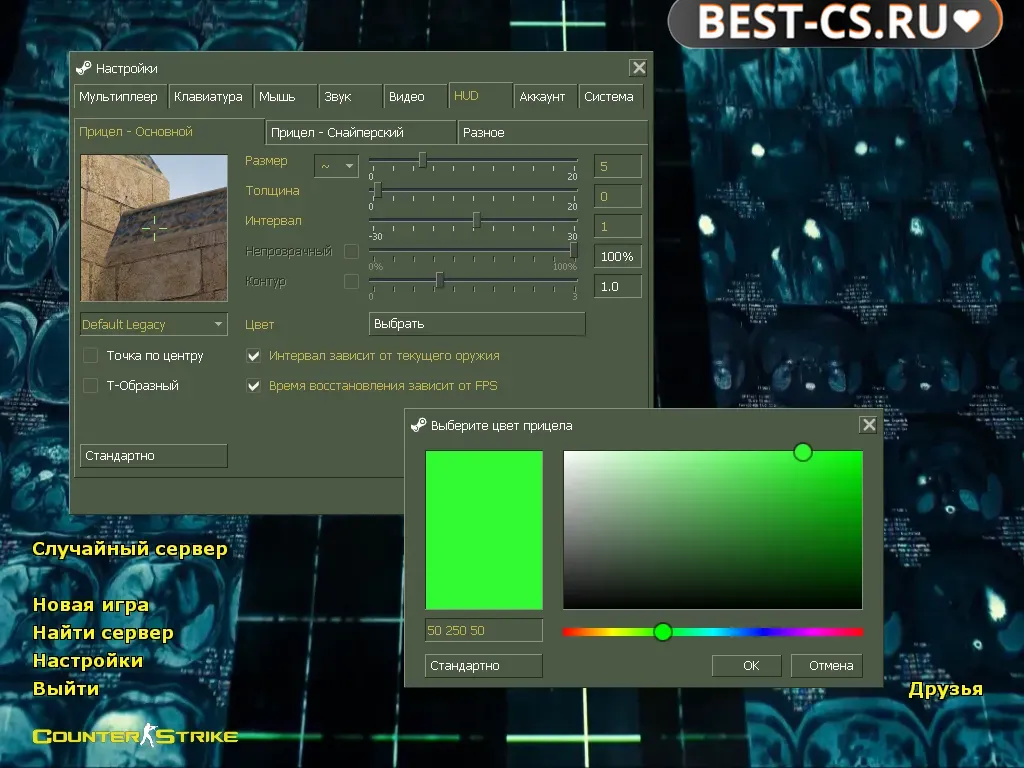Toggle the Непрозрачный checkbox

pos(351,251)
